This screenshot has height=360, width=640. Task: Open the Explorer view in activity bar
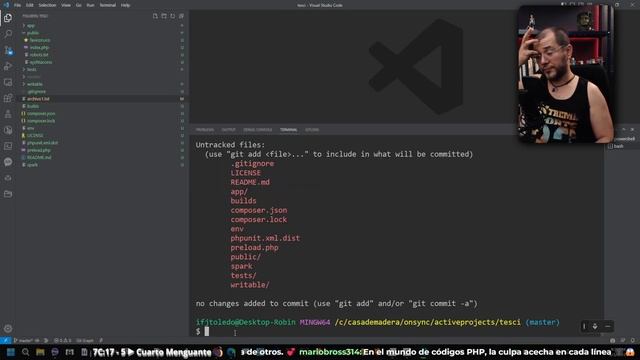(8, 18)
